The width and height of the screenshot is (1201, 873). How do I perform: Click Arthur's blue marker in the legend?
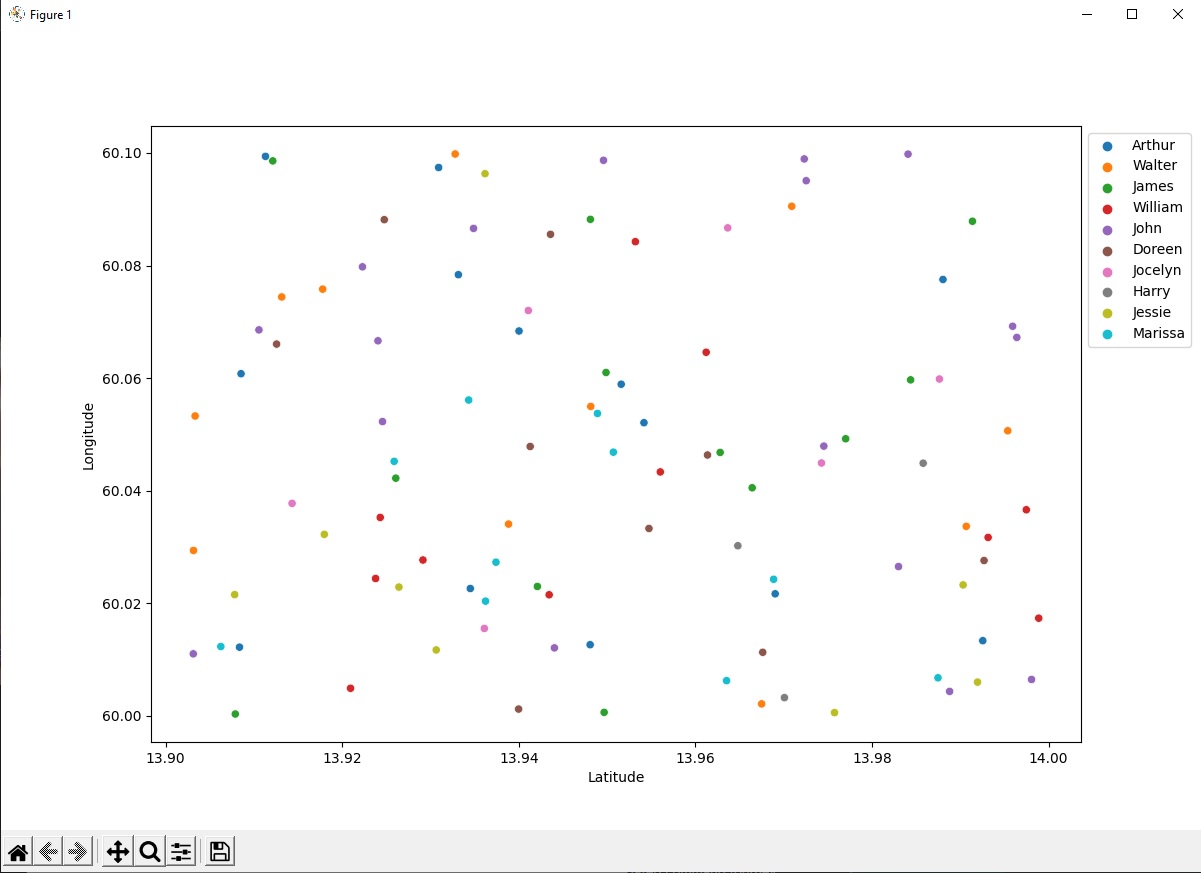coord(1108,146)
